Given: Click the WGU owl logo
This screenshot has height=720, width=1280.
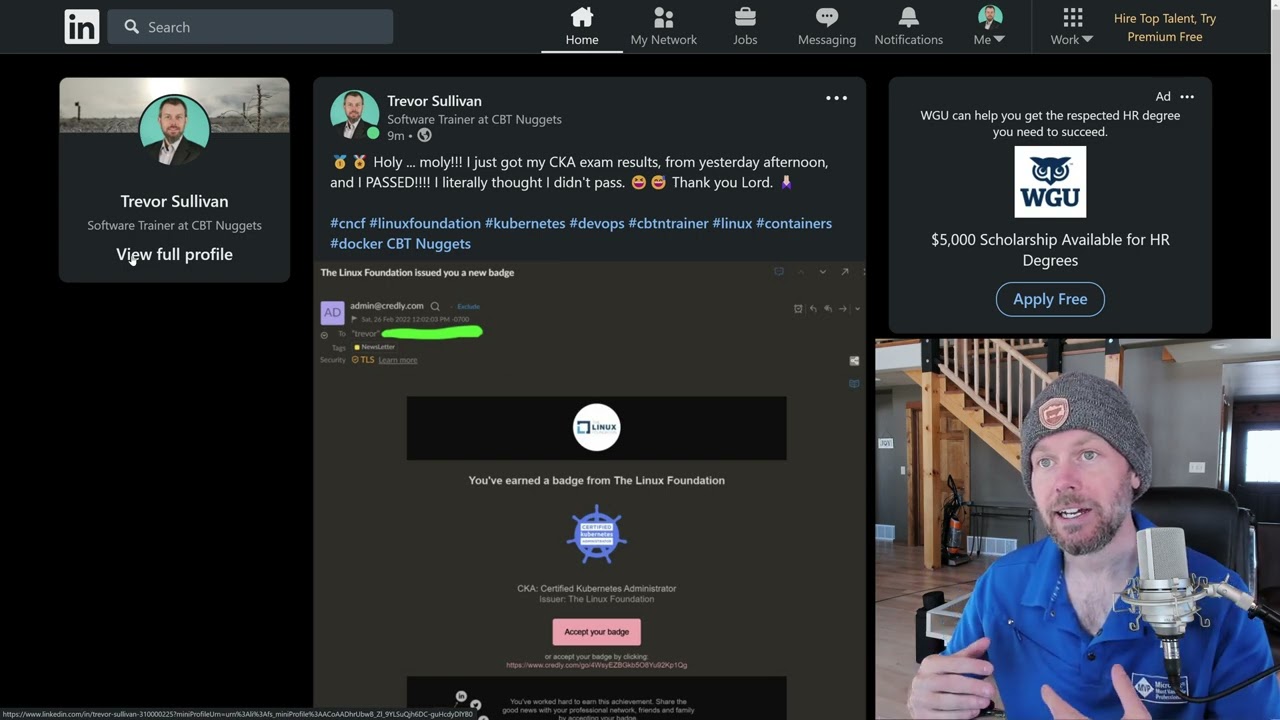Looking at the screenshot, I should 1050,182.
